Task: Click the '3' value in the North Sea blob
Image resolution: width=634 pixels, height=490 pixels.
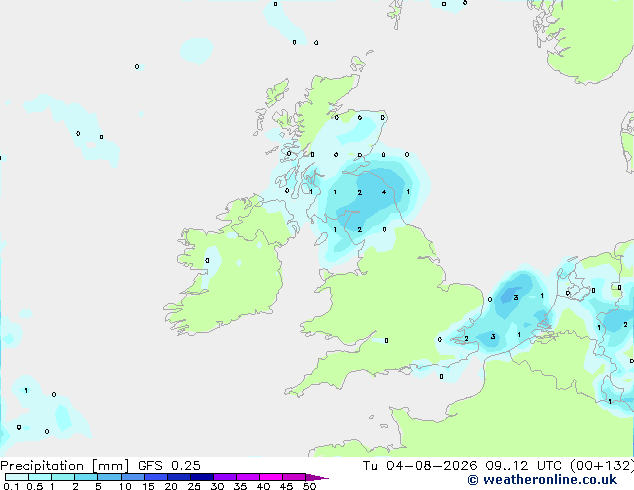Action: 516,298
